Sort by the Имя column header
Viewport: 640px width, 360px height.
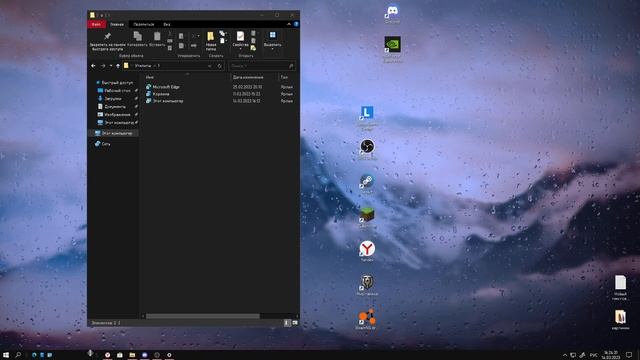point(150,77)
